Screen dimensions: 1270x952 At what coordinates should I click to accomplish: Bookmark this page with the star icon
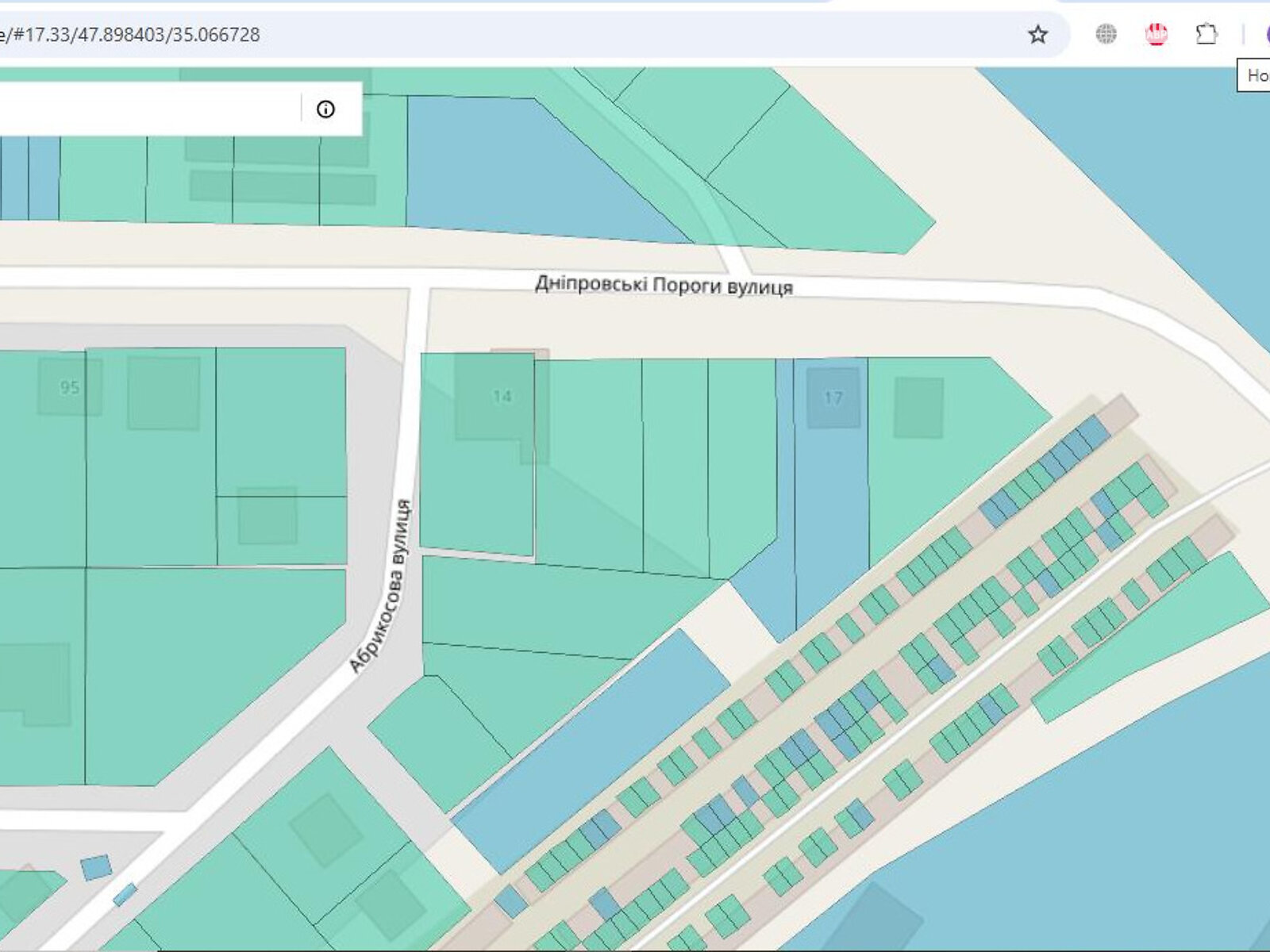(x=1037, y=34)
